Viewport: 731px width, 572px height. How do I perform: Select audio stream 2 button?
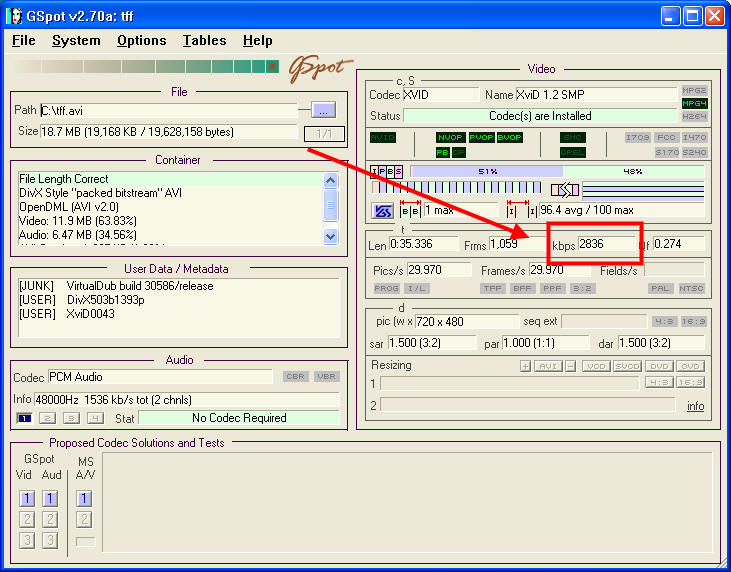click(x=47, y=418)
